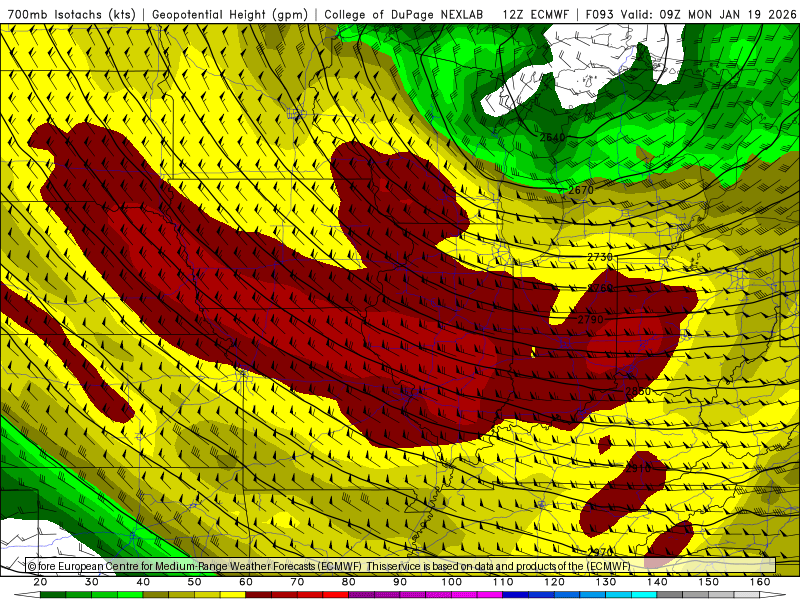Click the 100 knot colorbar label

(452, 582)
